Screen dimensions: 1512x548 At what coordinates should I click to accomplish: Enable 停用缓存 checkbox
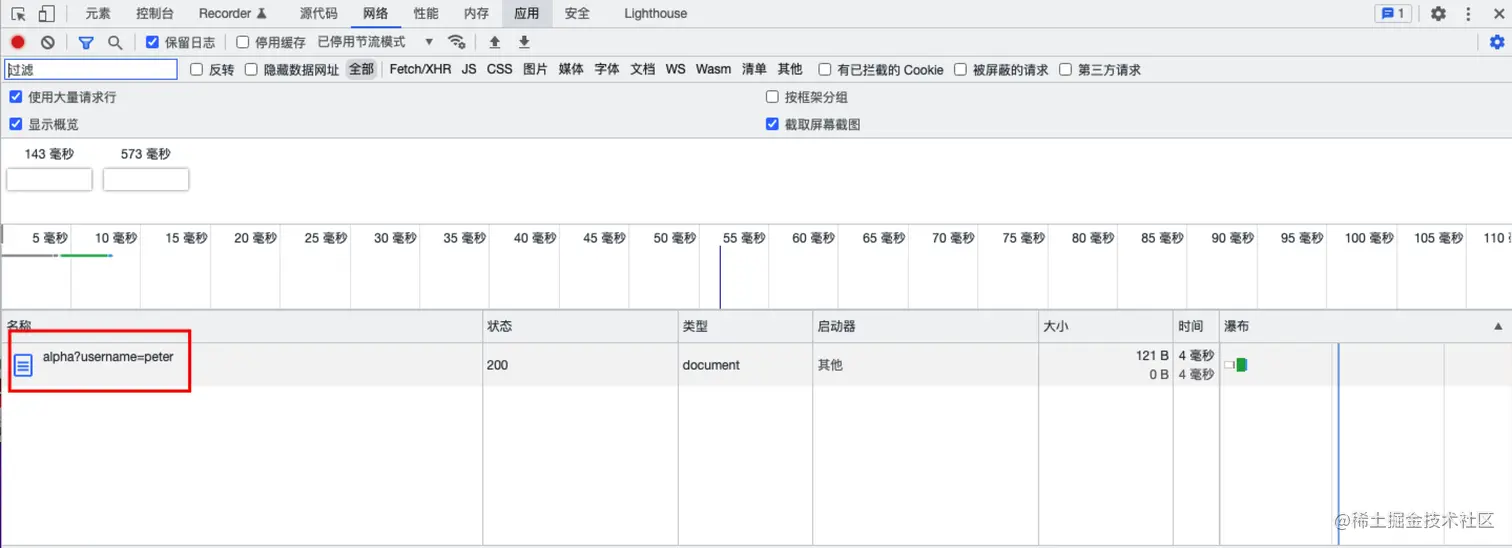243,42
